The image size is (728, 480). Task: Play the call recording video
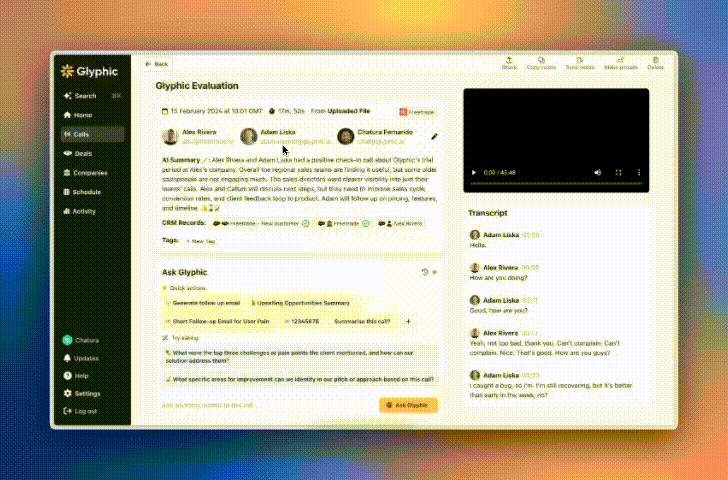pyautogui.click(x=474, y=173)
